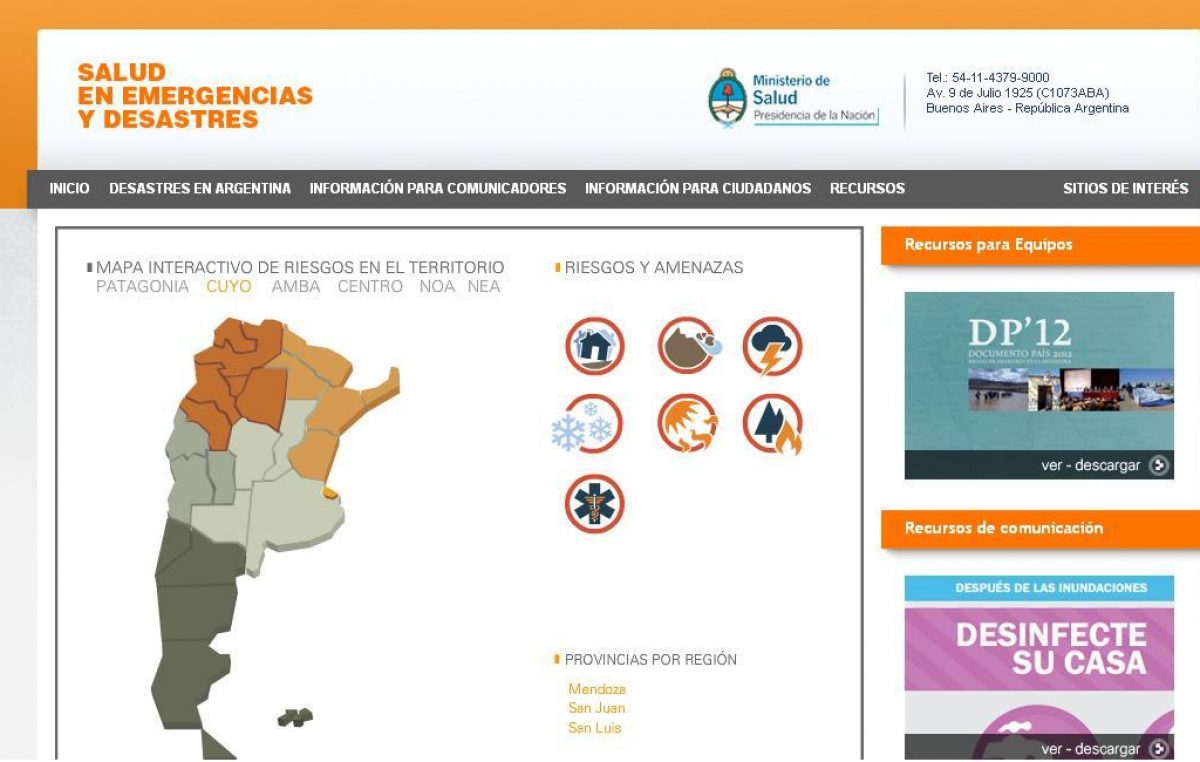
Task: Open SITIOS DE INTERÉS menu
Action: (x=1126, y=188)
